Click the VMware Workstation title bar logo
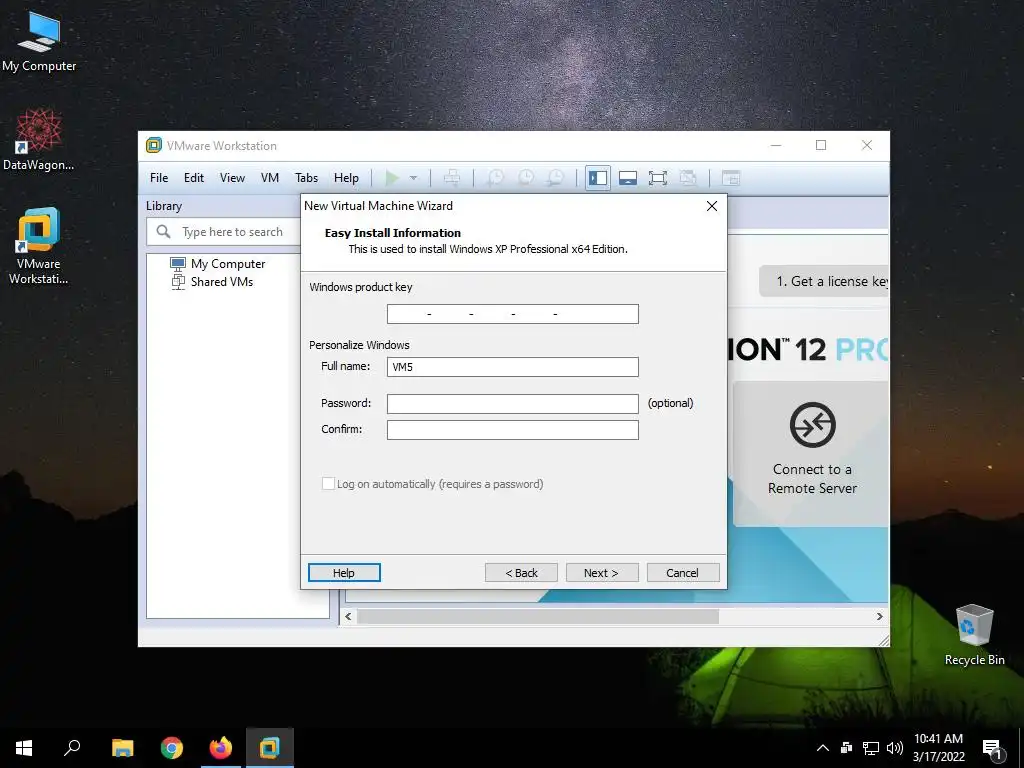 [x=154, y=145]
